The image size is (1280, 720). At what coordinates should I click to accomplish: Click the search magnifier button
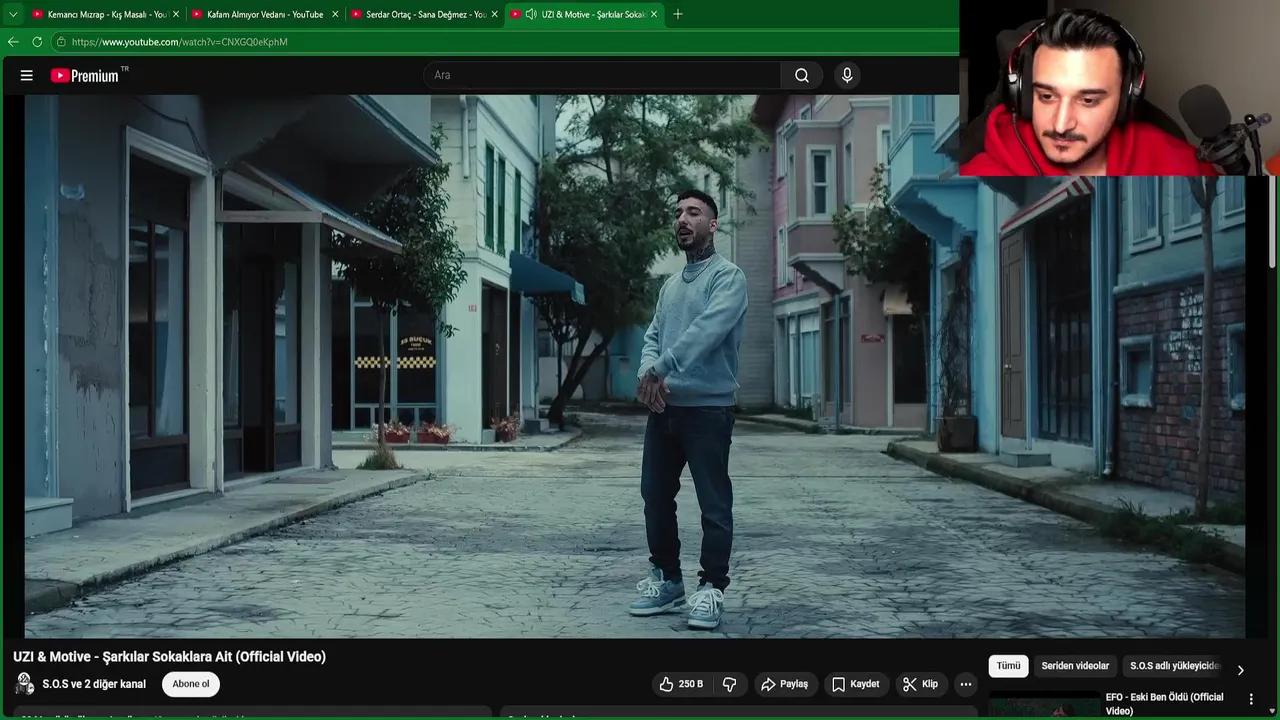coord(802,75)
